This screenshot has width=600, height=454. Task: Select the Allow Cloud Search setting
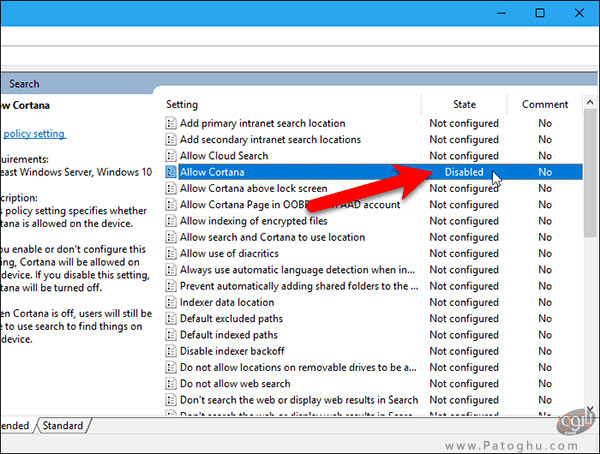224,156
